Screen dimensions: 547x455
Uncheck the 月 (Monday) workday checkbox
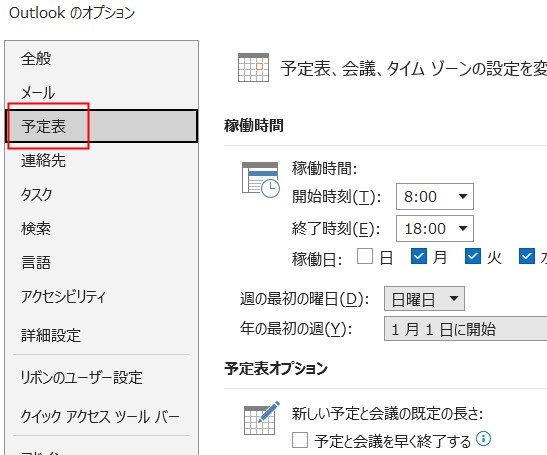pos(419,256)
